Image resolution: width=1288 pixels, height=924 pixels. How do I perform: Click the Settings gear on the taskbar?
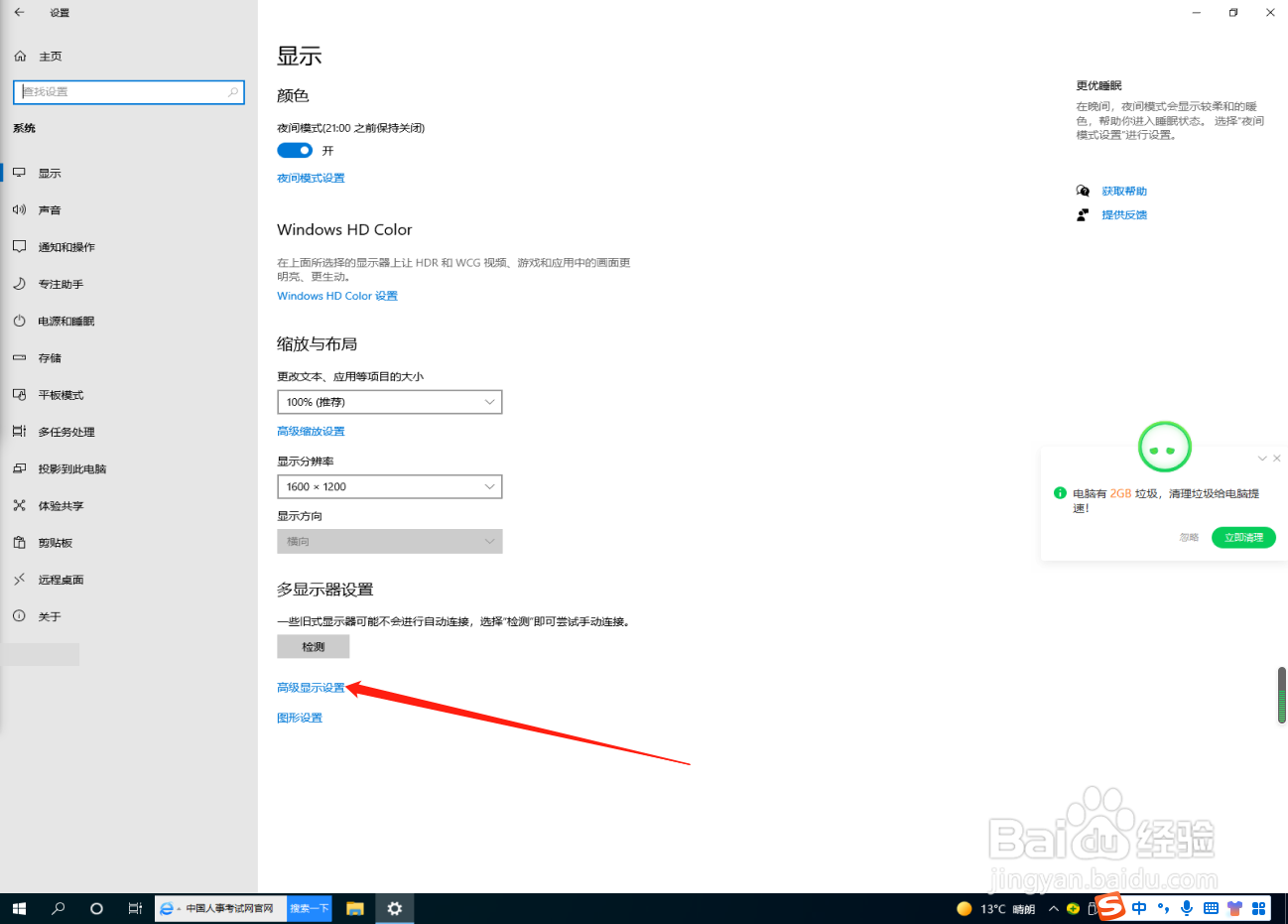(395, 908)
